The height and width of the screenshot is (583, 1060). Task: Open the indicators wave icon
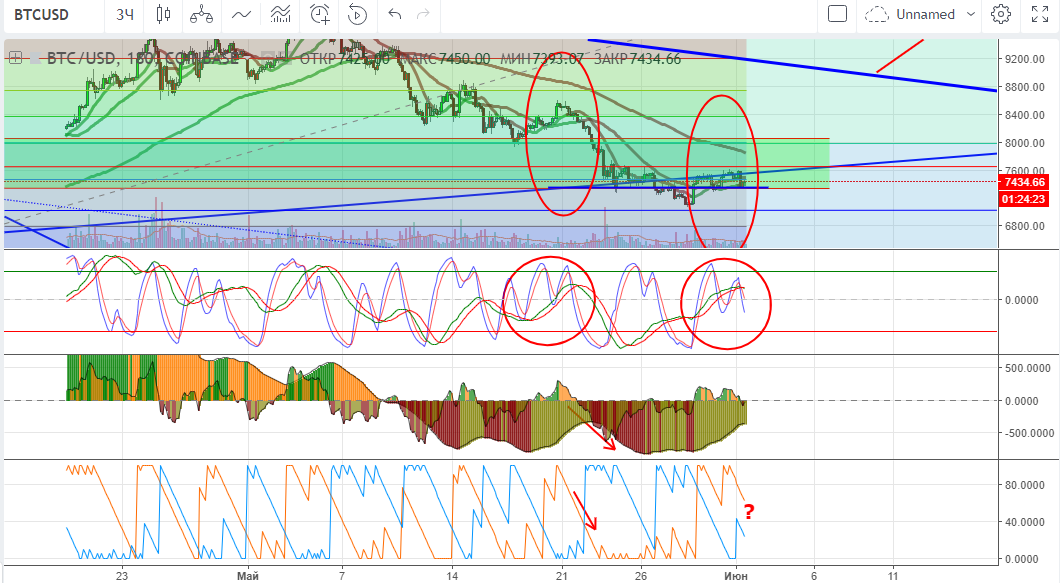[241, 14]
